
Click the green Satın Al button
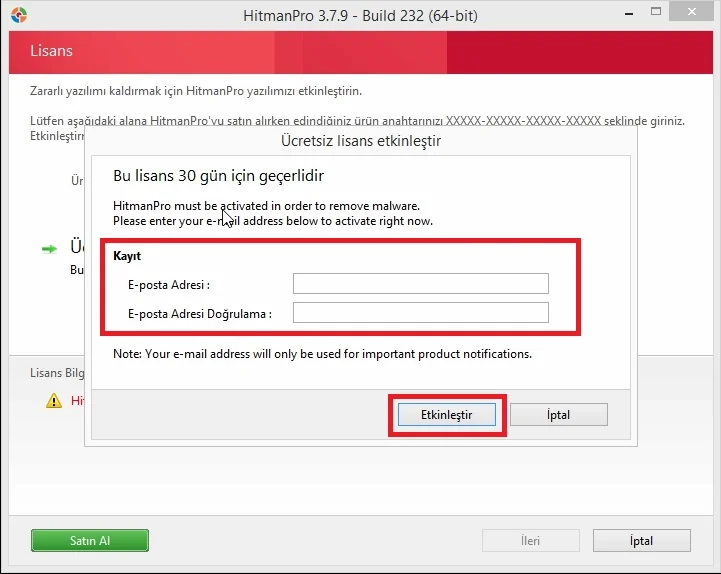[90, 541]
